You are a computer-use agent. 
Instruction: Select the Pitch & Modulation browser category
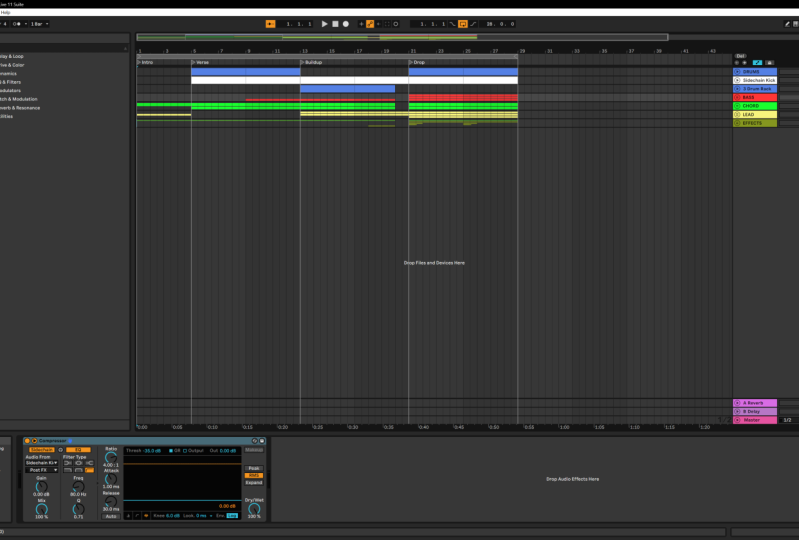(x=18, y=99)
